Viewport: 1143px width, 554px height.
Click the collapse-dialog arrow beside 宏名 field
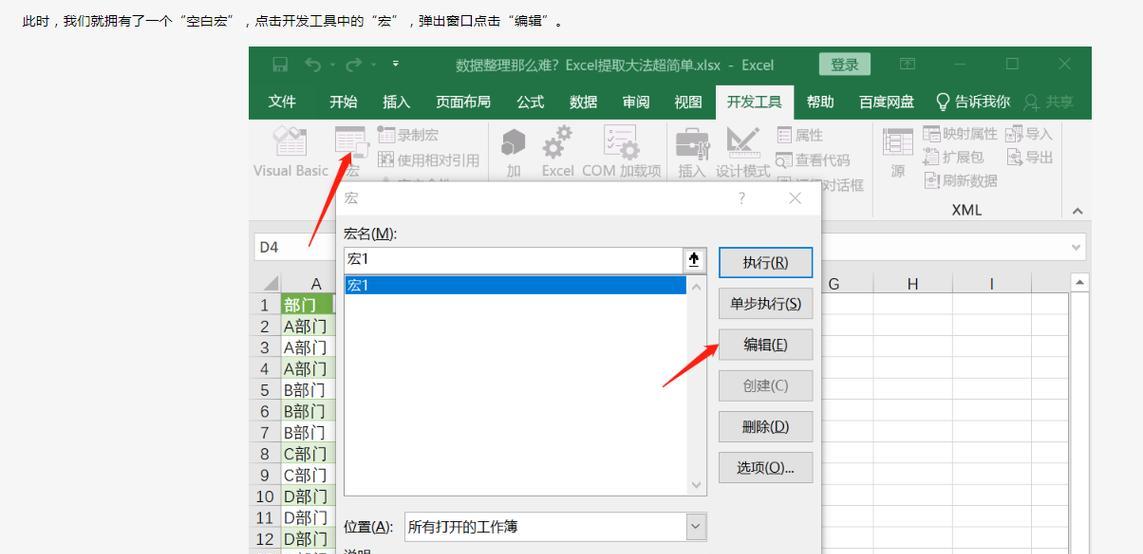[x=694, y=260]
